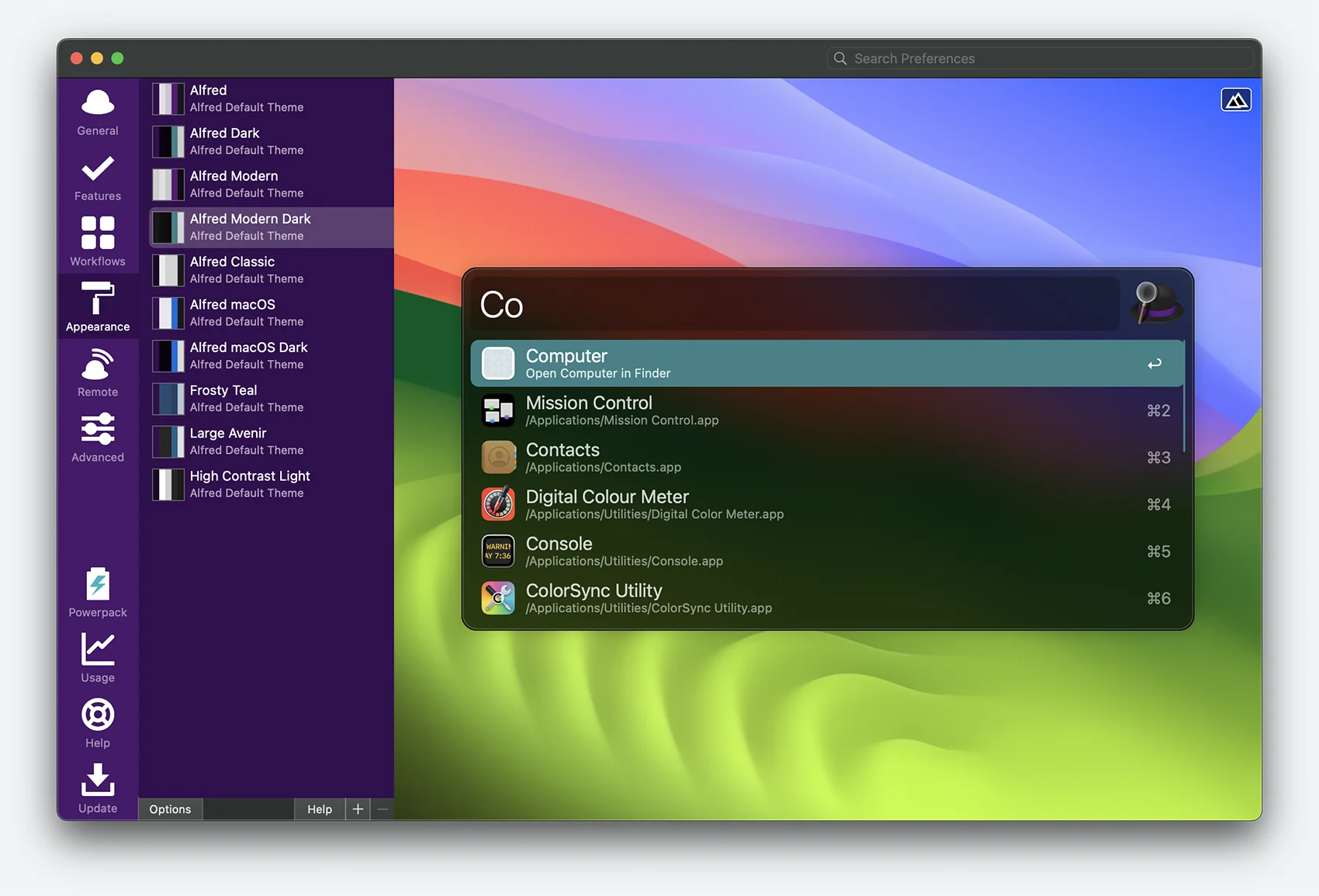Open the Remote section
The height and width of the screenshot is (896, 1319).
(98, 372)
